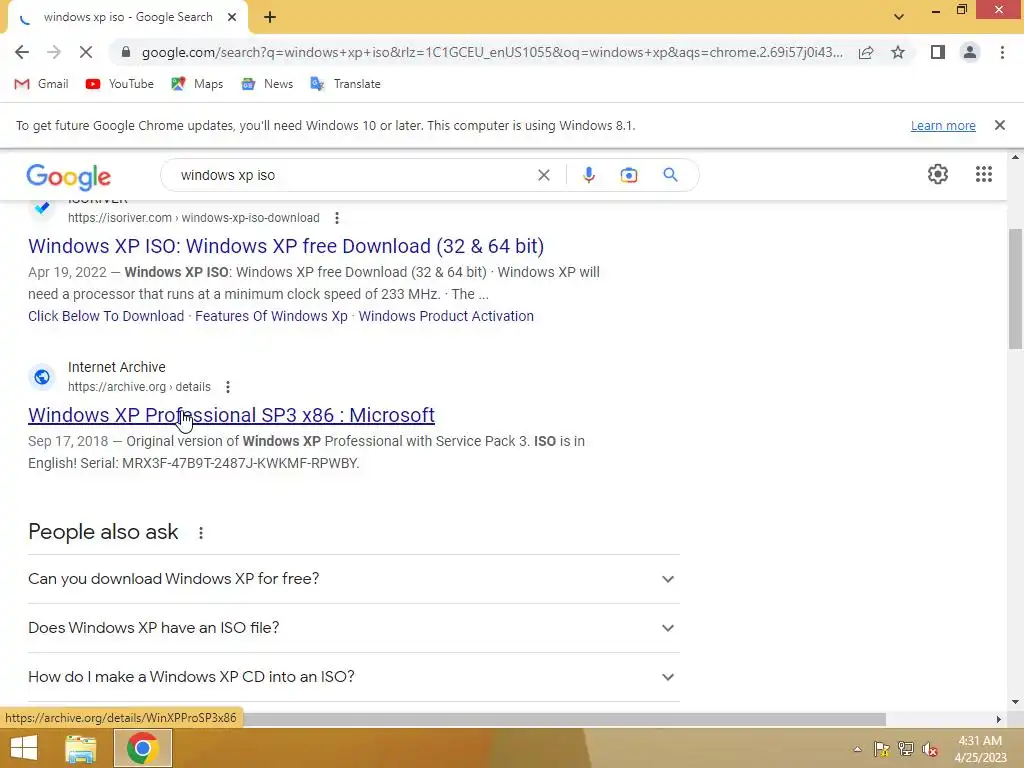Open the tab search dropdown arrow
Image resolution: width=1024 pixels, height=768 pixels.
899,17
